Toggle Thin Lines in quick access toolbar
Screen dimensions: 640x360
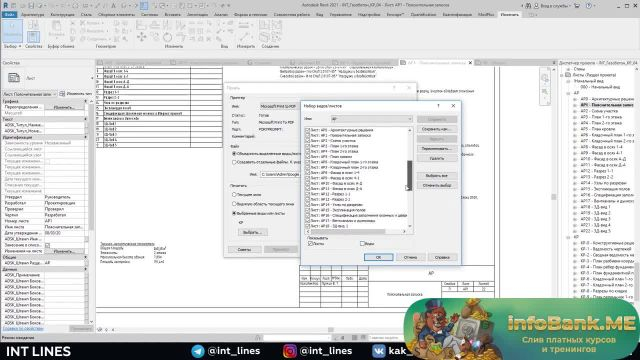(x=144, y=6)
